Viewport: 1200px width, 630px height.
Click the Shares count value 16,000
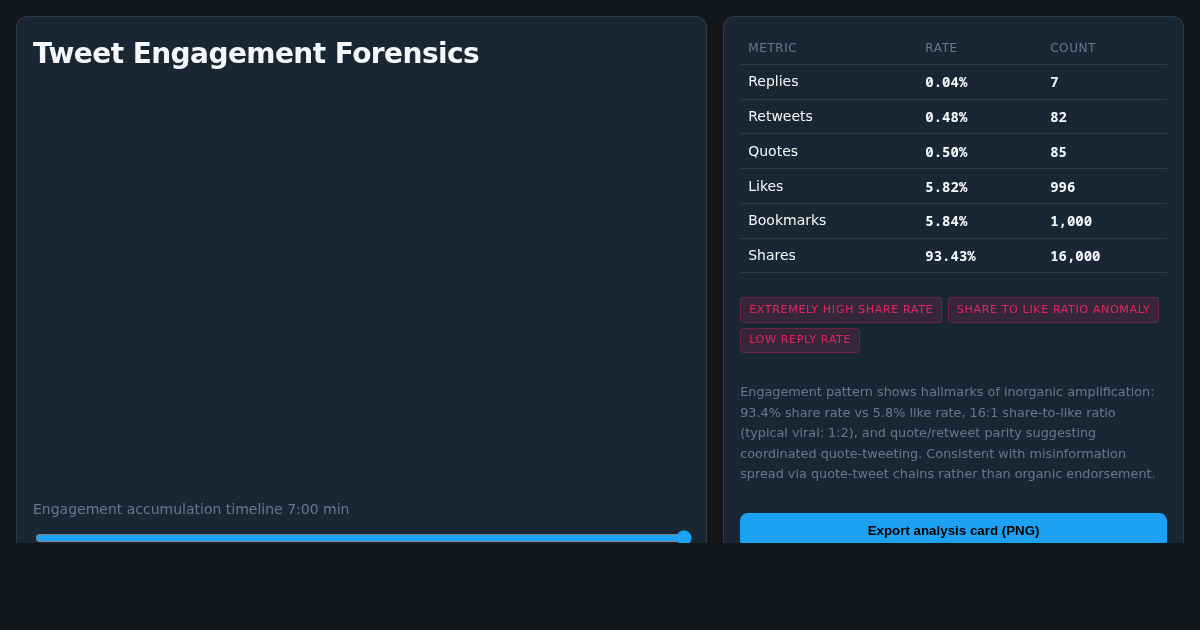(x=1075, y=256)
